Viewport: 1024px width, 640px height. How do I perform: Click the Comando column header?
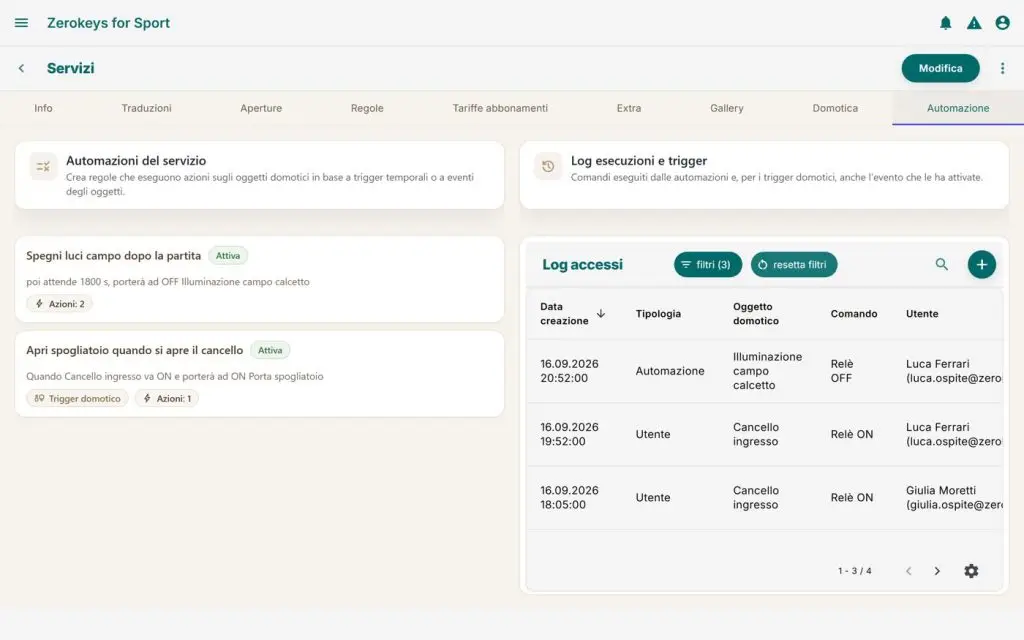point(854,313)
